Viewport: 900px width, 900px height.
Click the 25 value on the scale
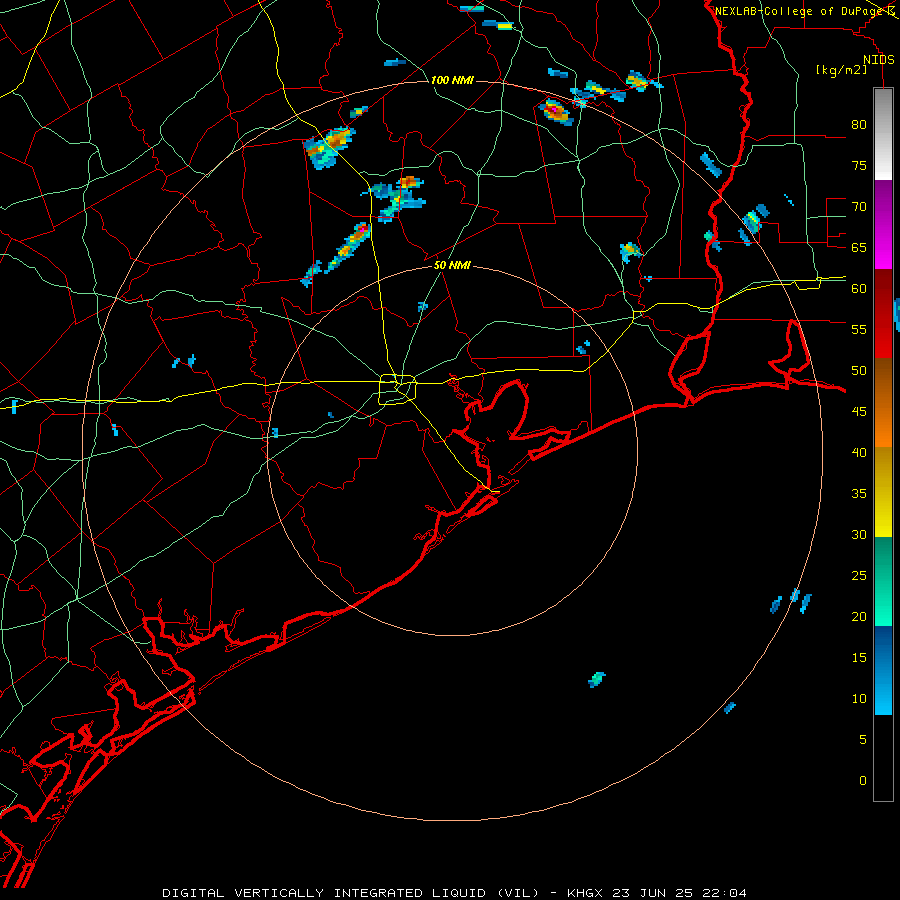pos(859,575)
